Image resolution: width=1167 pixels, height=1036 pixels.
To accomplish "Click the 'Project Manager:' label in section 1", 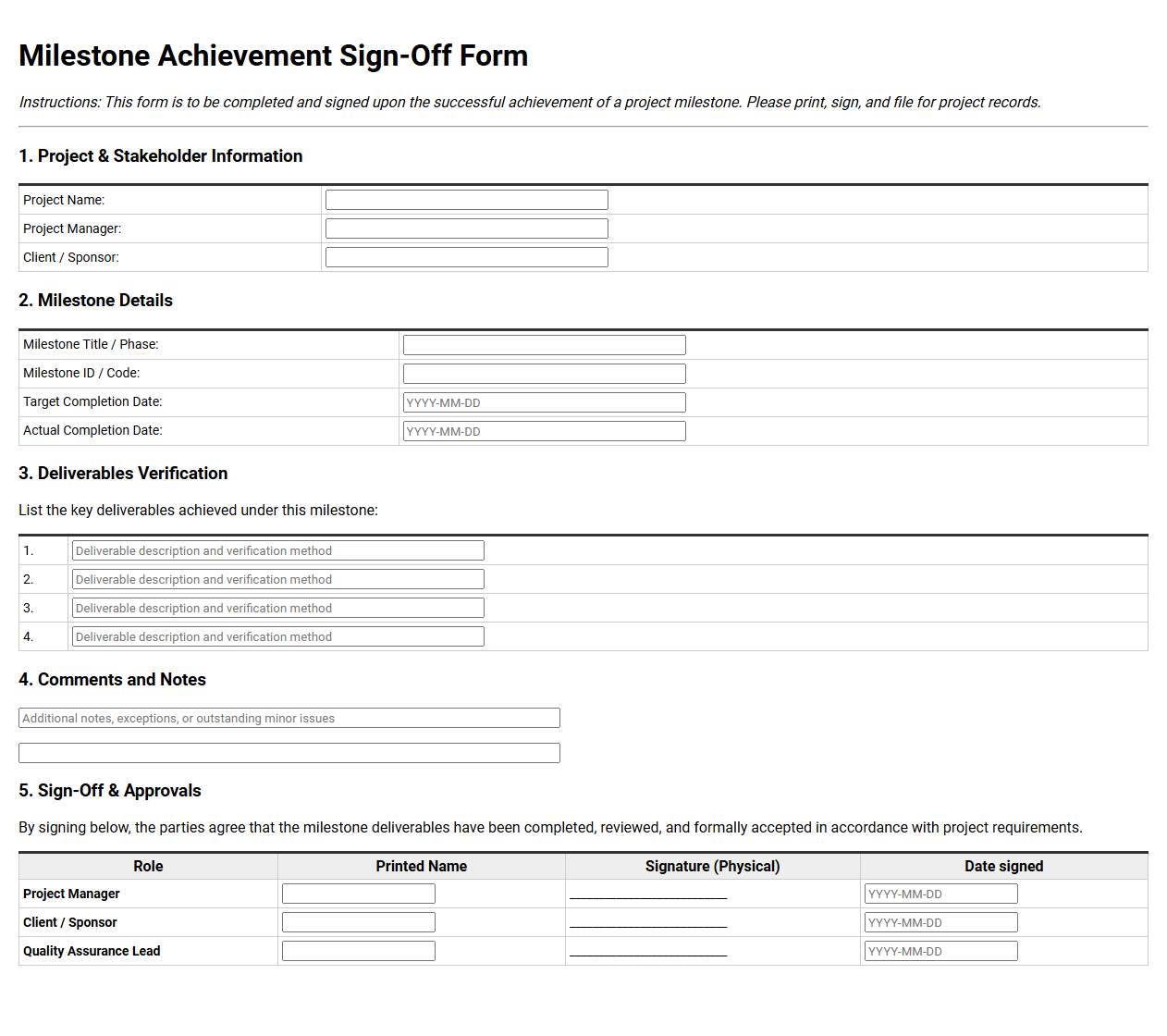I will [72, 228].
